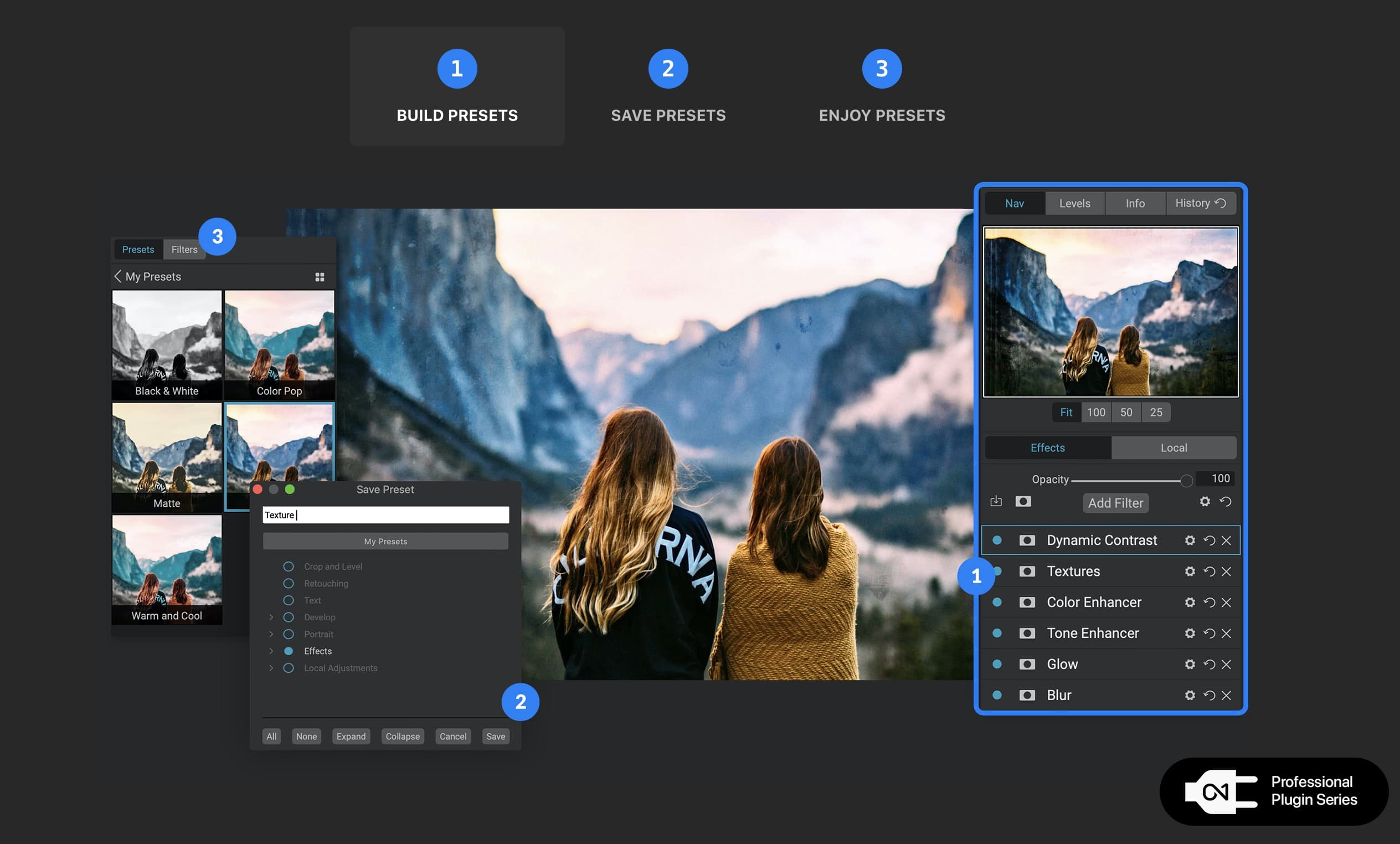
Task: Toggle Glow filter visibility dot
Action: click(997, 664)
